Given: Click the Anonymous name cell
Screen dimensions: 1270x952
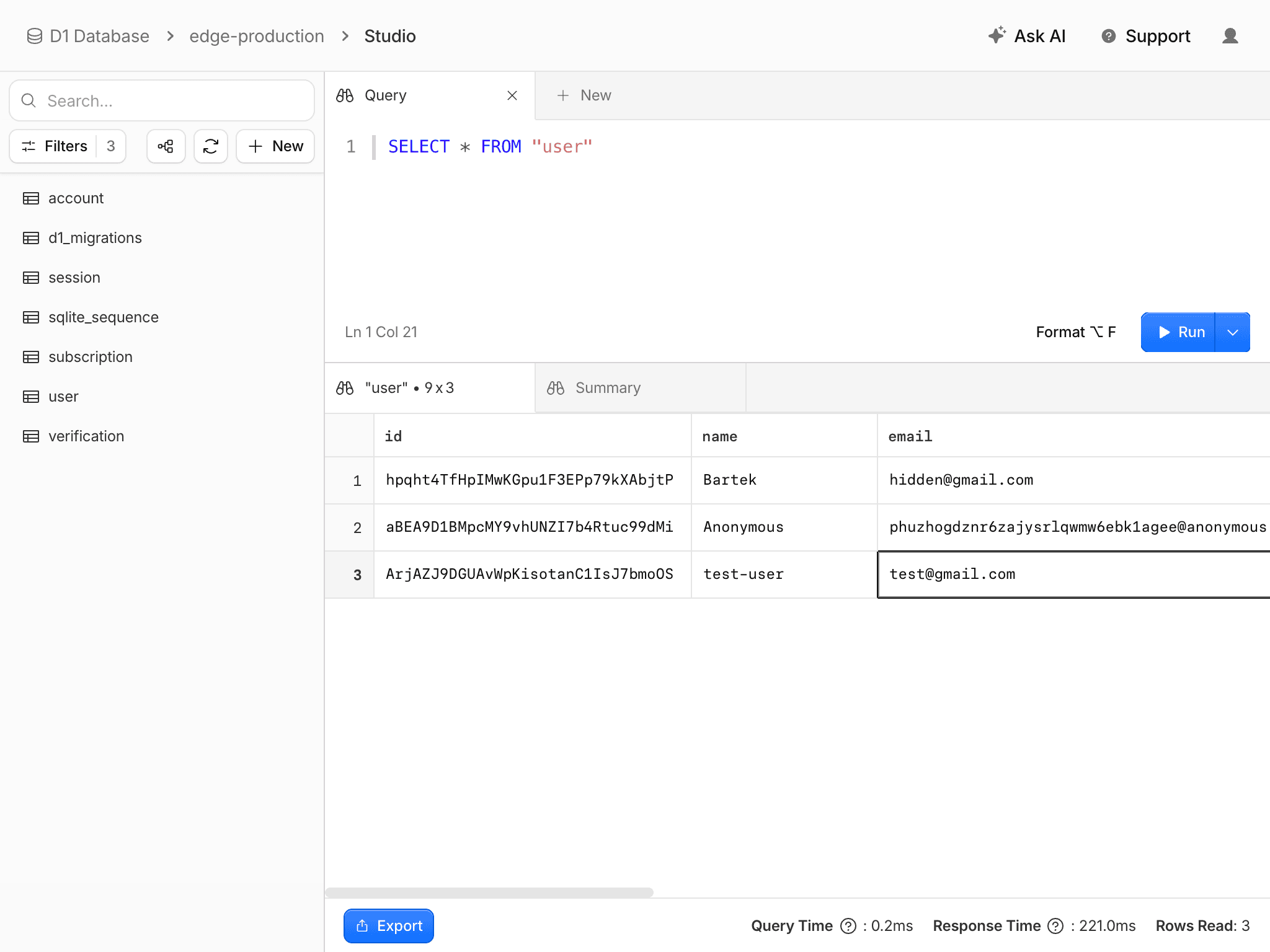Looking at the screenshot, I should pyautogui.click(x=784, y=527).
